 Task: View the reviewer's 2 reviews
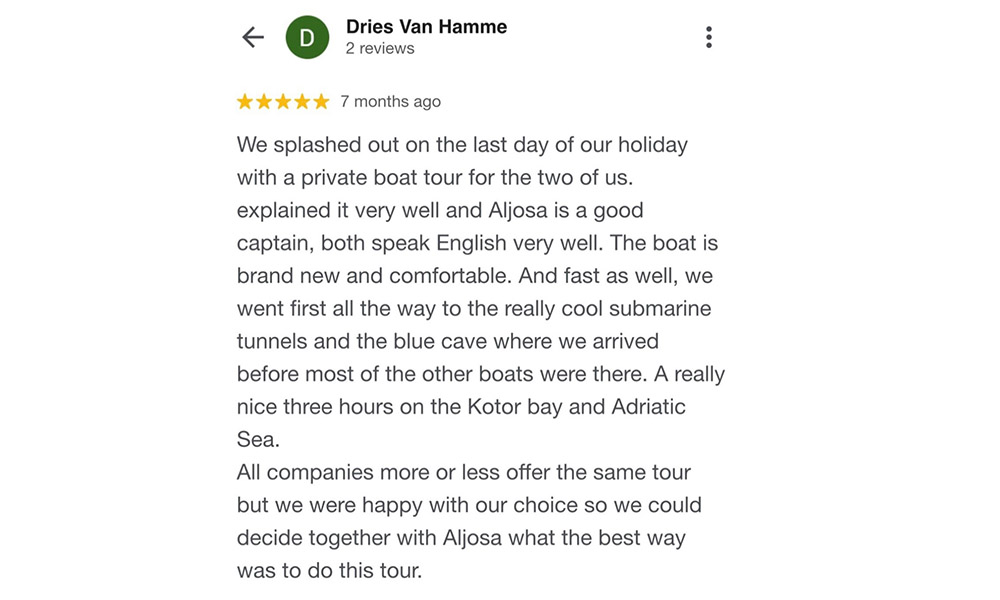point(380,49)
